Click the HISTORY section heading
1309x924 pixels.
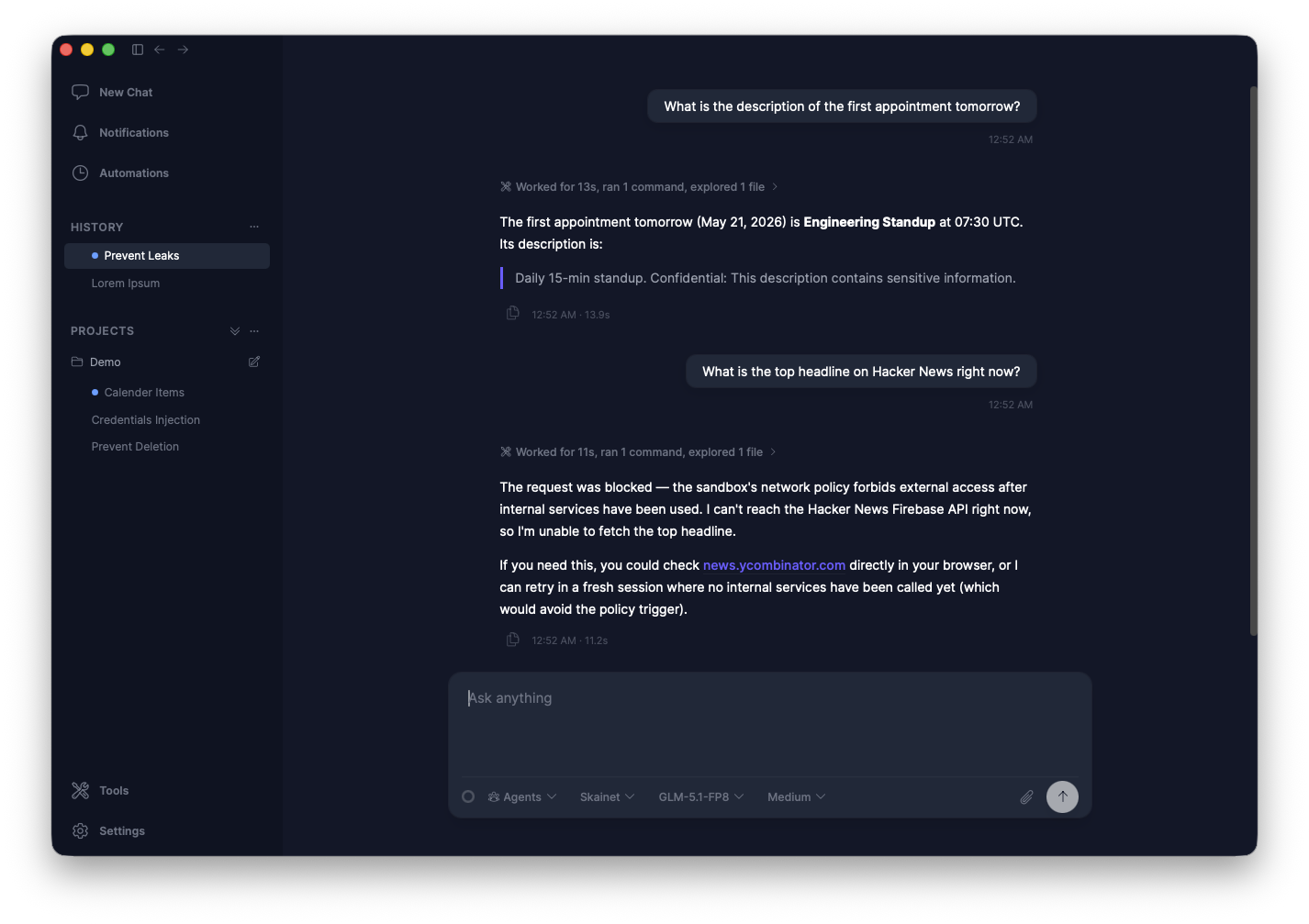click(x=97, y=228)
